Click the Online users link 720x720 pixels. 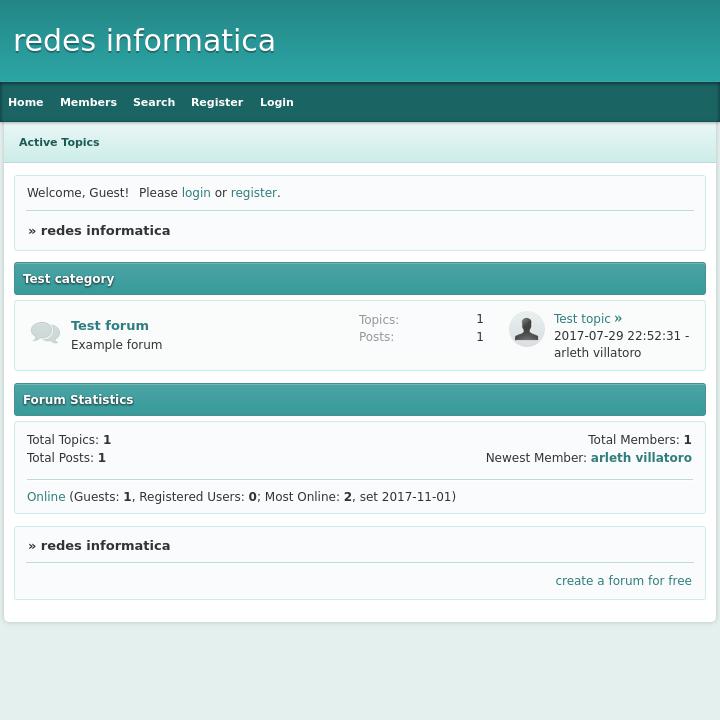click(x=46, y=497)
